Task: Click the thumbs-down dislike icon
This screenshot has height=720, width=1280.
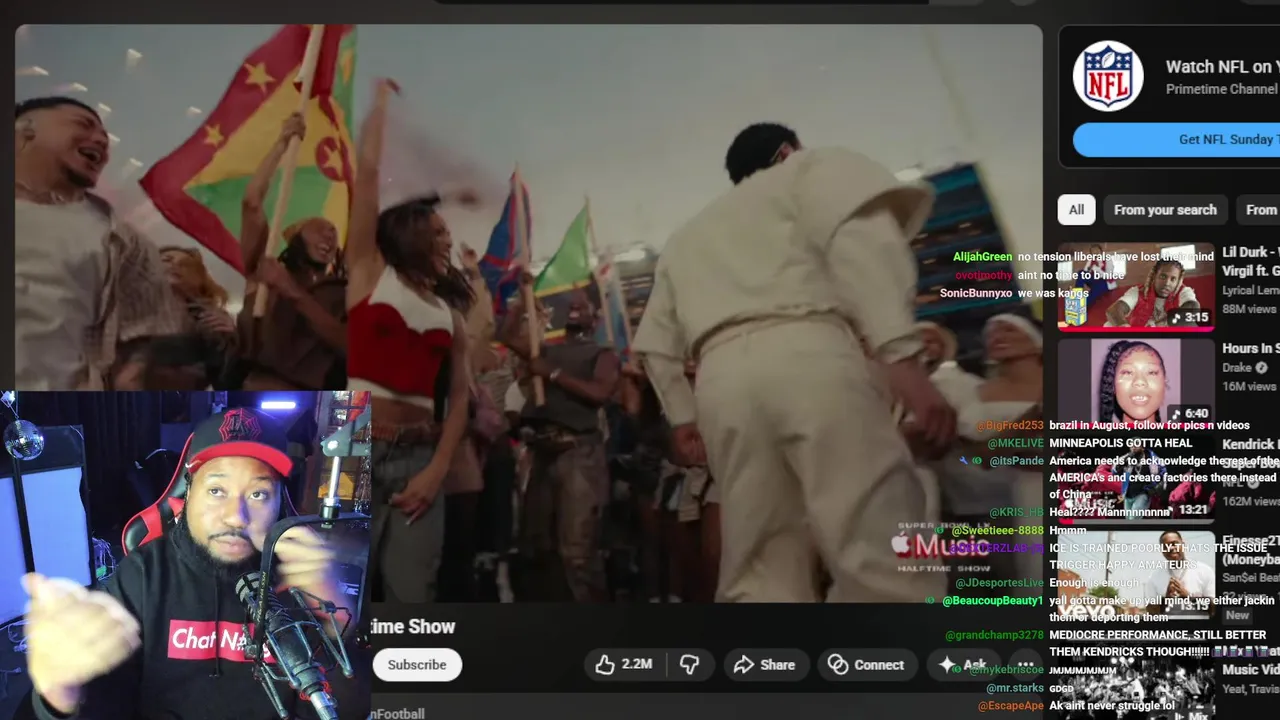Action: (689, 665)
